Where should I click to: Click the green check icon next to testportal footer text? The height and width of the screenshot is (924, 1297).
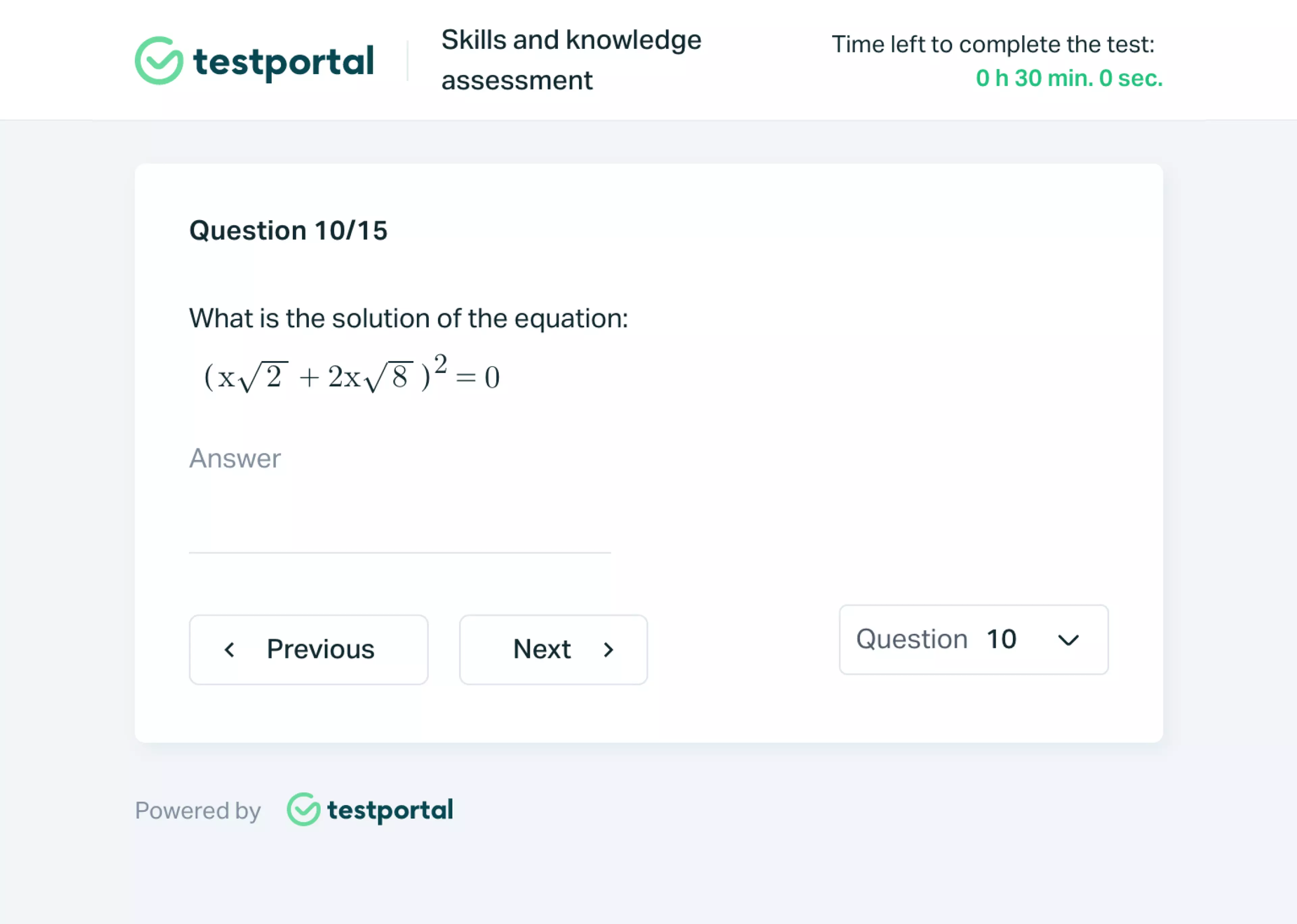click(303, 810)
